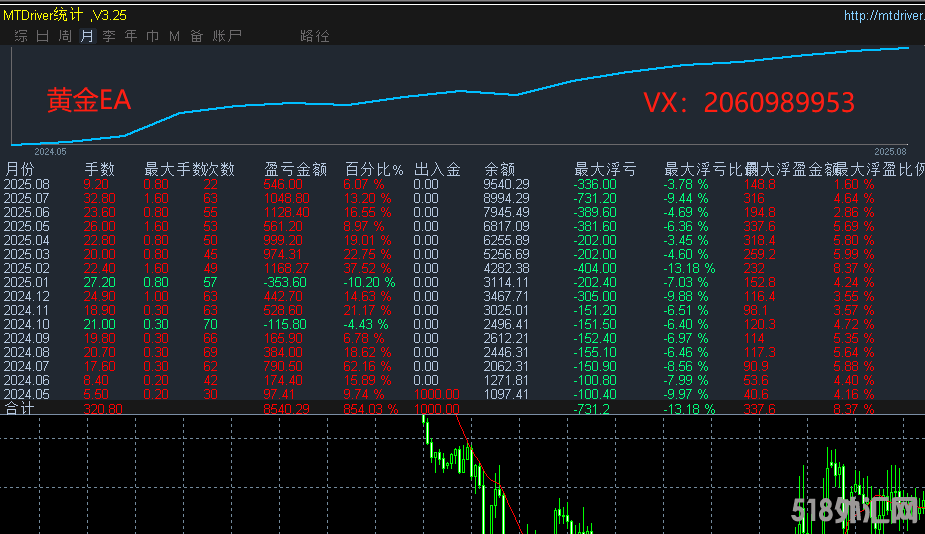The width and height of the screenshot is (925, 534).
Task: Click total lots 320.80
Action: click(103, 408)
